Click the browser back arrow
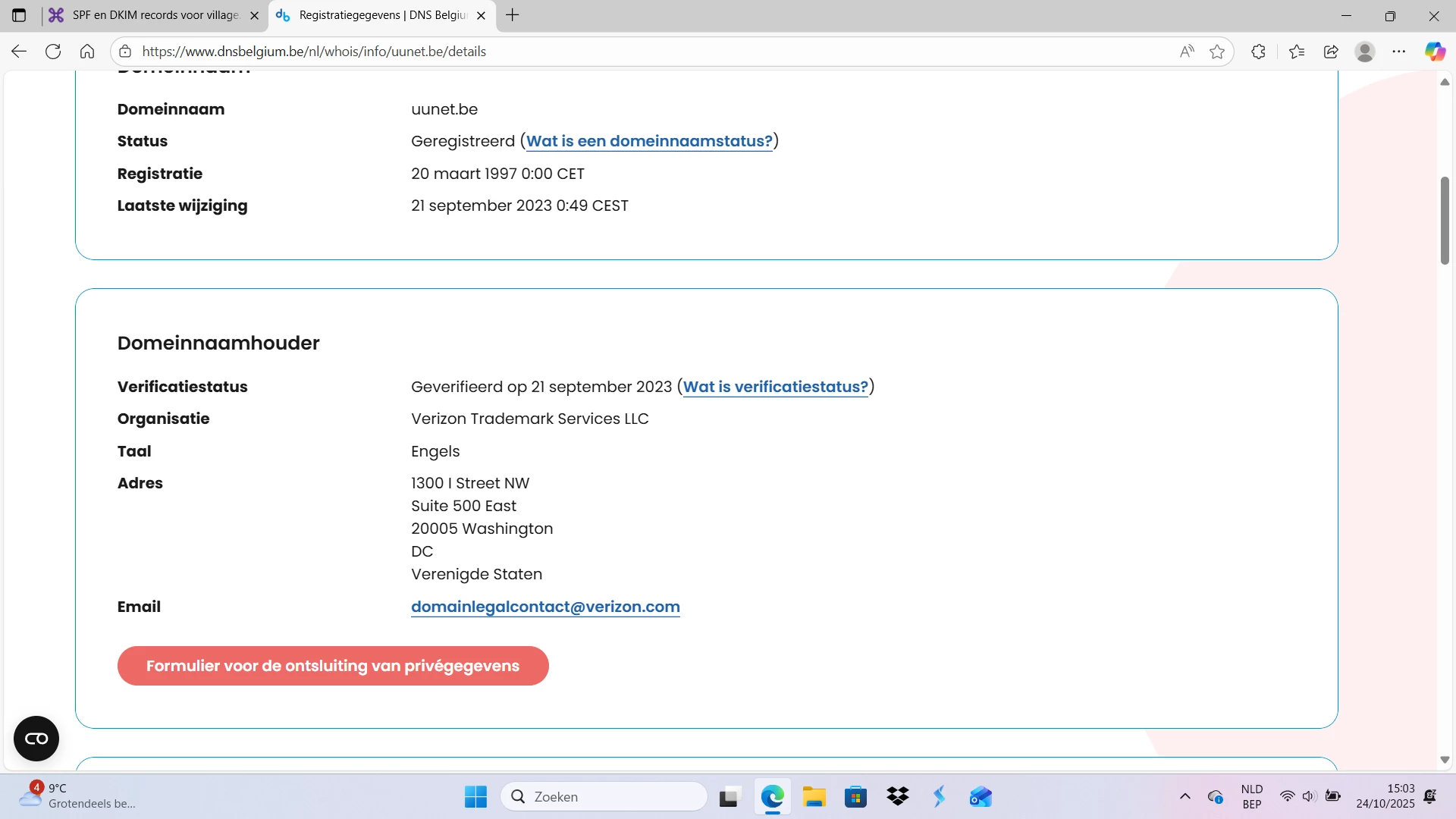 [x=19, y=52]
